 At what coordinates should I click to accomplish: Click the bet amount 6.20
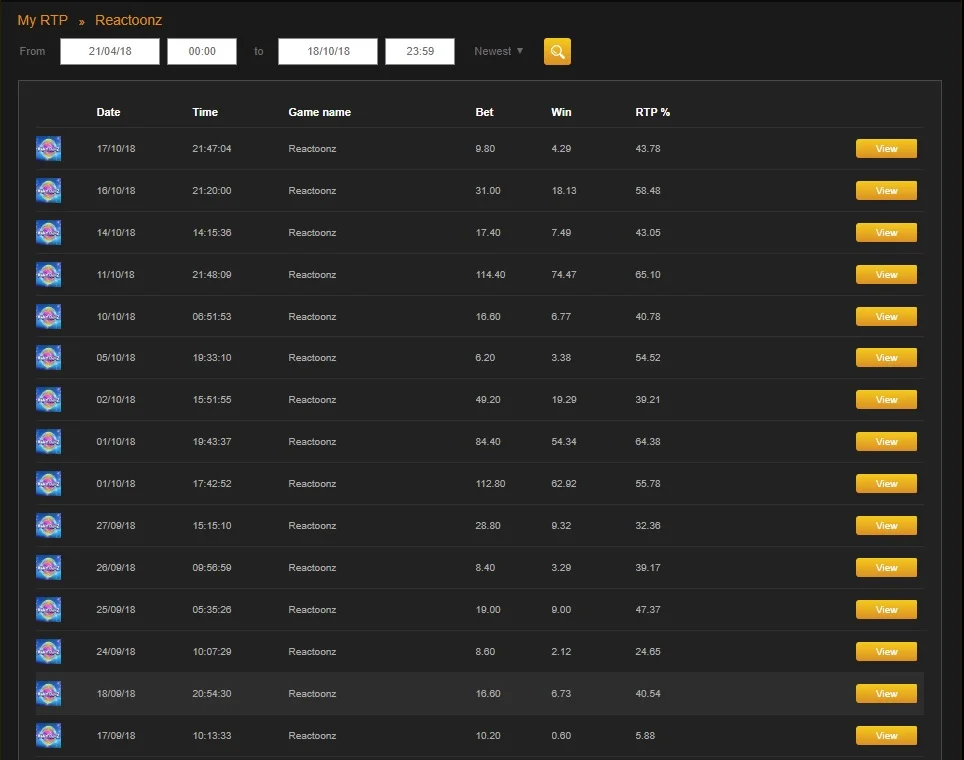pyautogui.click(x=484, y=357)
